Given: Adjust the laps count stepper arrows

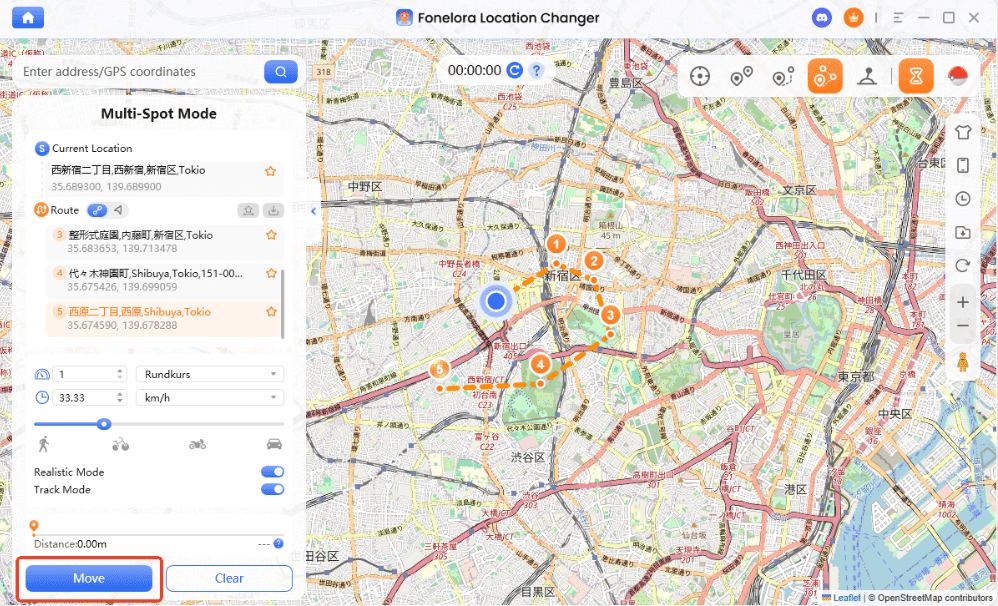Looking at the screenshot, I should 120,374.
